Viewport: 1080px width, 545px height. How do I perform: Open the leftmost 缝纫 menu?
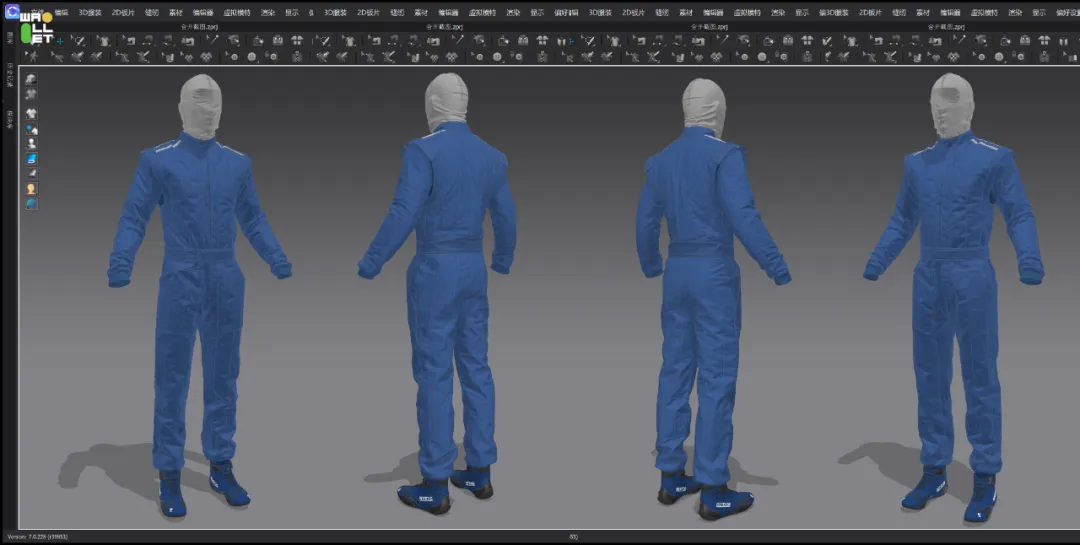click(x=152, y=12)
